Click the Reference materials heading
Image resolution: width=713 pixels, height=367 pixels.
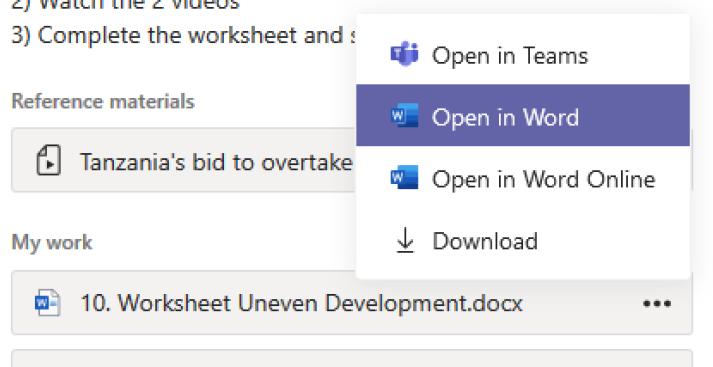[x=103, y=101]
